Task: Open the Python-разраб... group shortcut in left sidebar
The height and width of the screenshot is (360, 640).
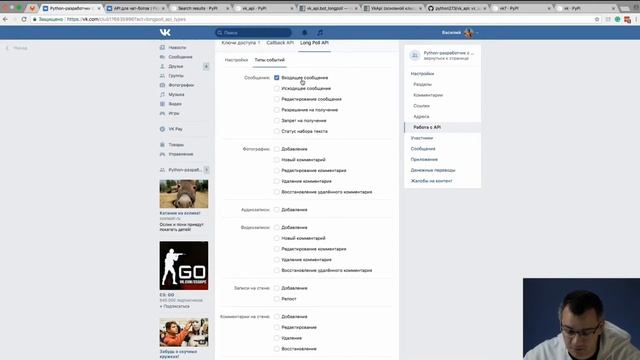Action: [184, 170]
